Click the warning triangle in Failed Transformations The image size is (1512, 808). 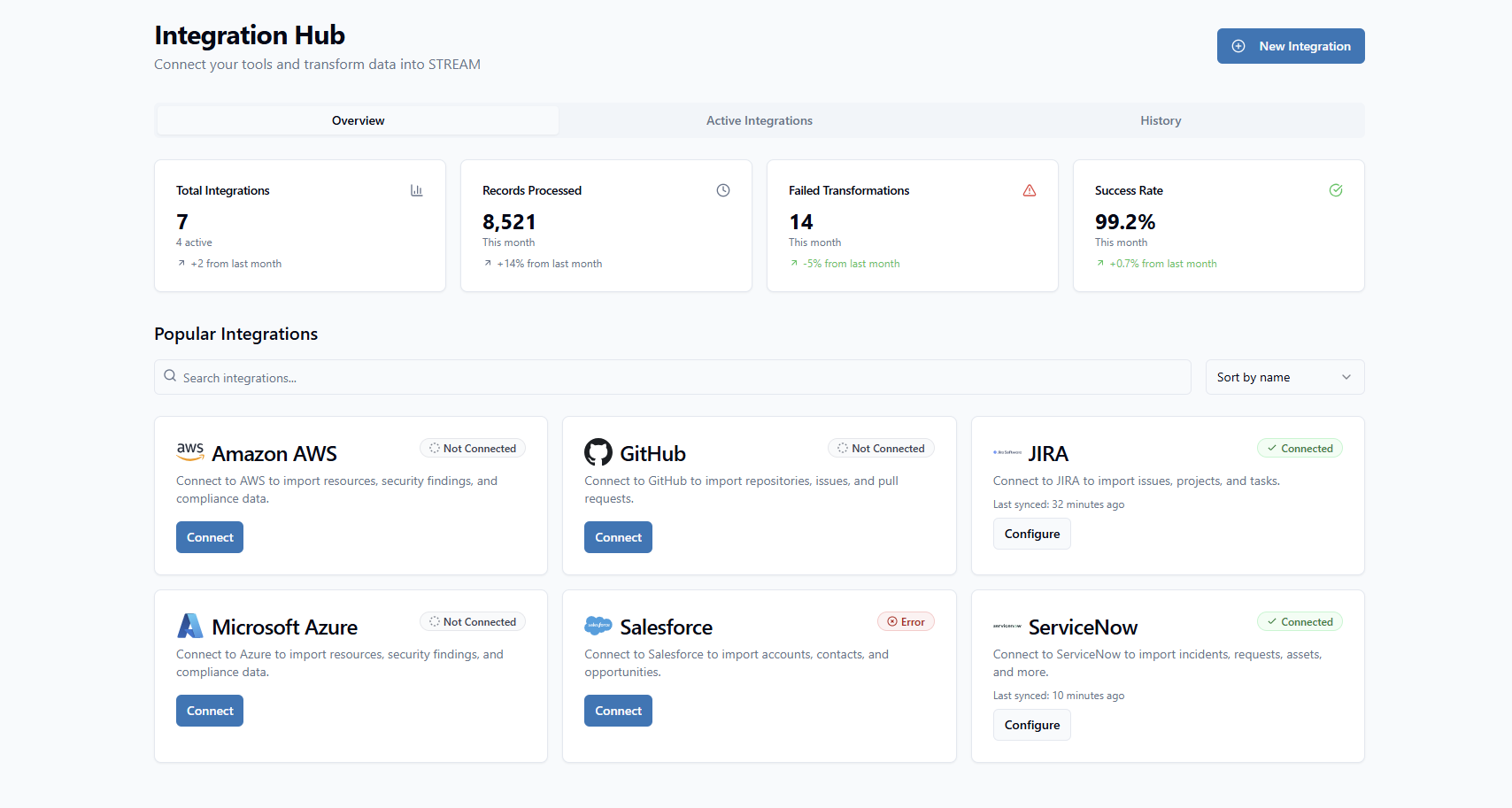(x=1030, y=190)
